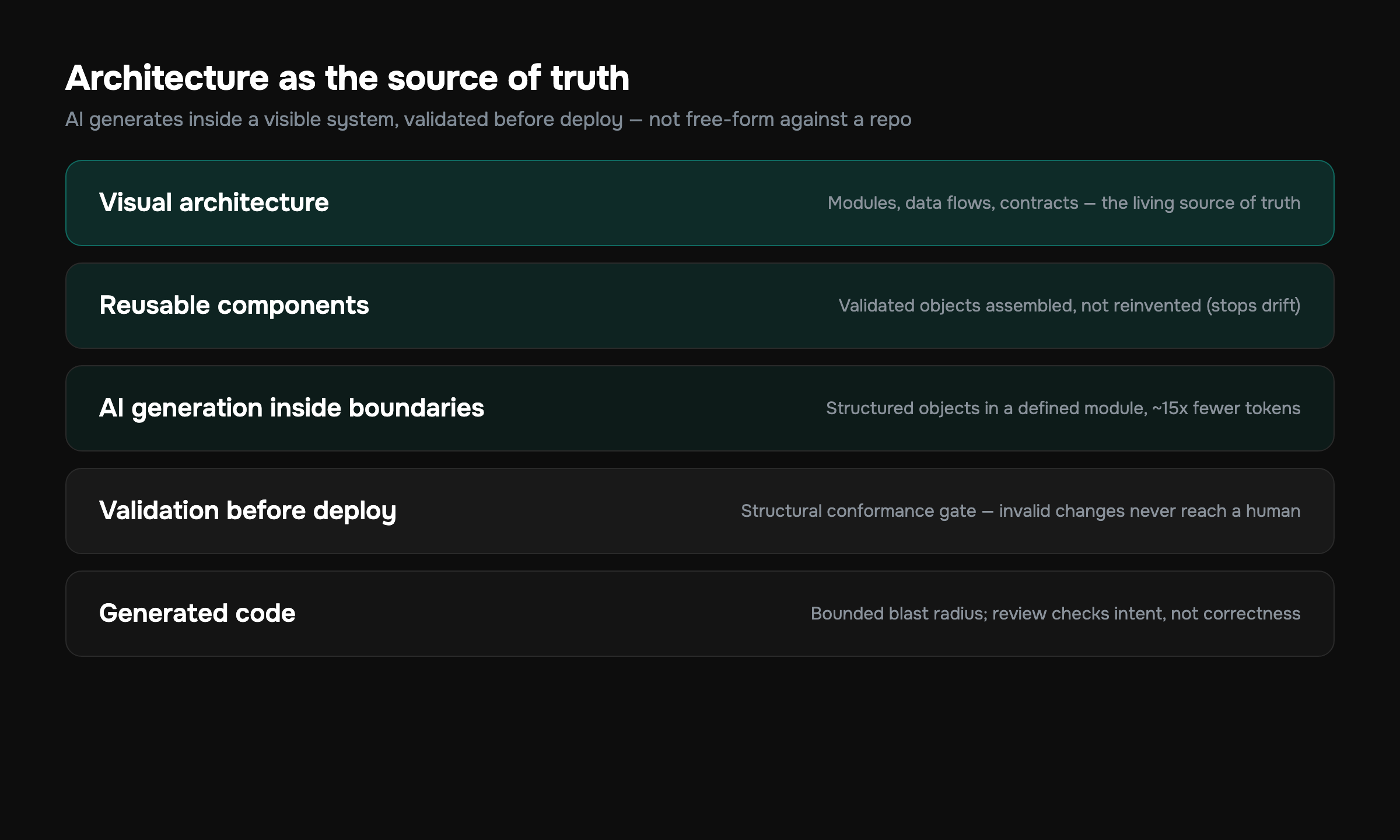Click the title 'Architecture as the source of truth'
Viewport: 1400px width, 840px height.
(348, 78)
